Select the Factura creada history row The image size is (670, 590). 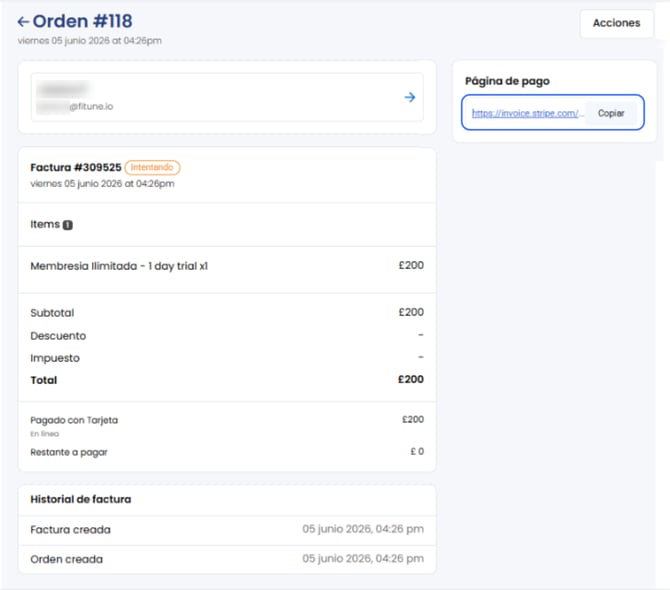227,530
